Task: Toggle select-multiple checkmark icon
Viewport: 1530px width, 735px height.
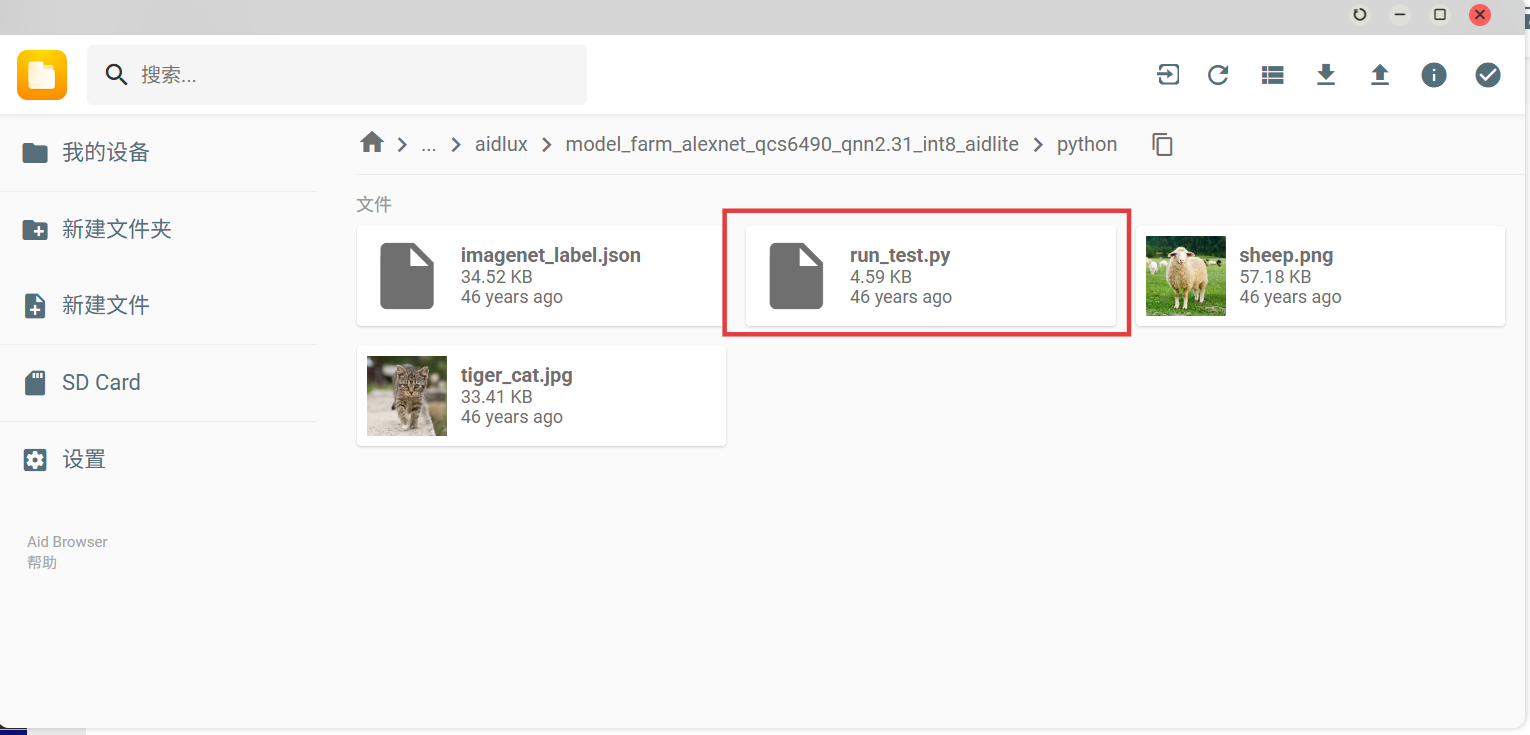Action: tap(1488, 75)
